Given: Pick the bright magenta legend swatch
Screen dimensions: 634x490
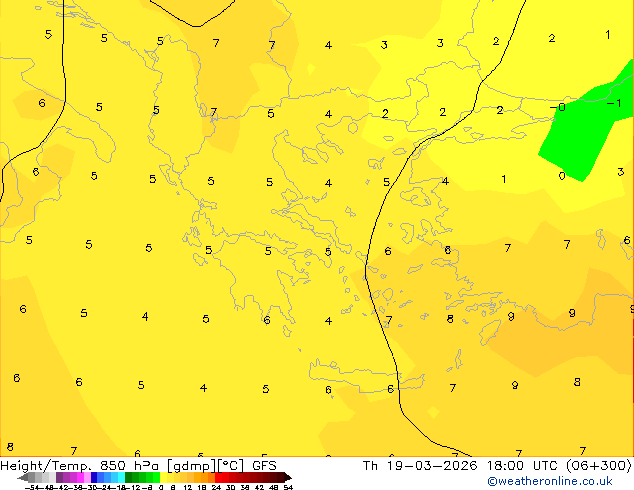Looking at the screenshot, I should [x=80, y=477].
